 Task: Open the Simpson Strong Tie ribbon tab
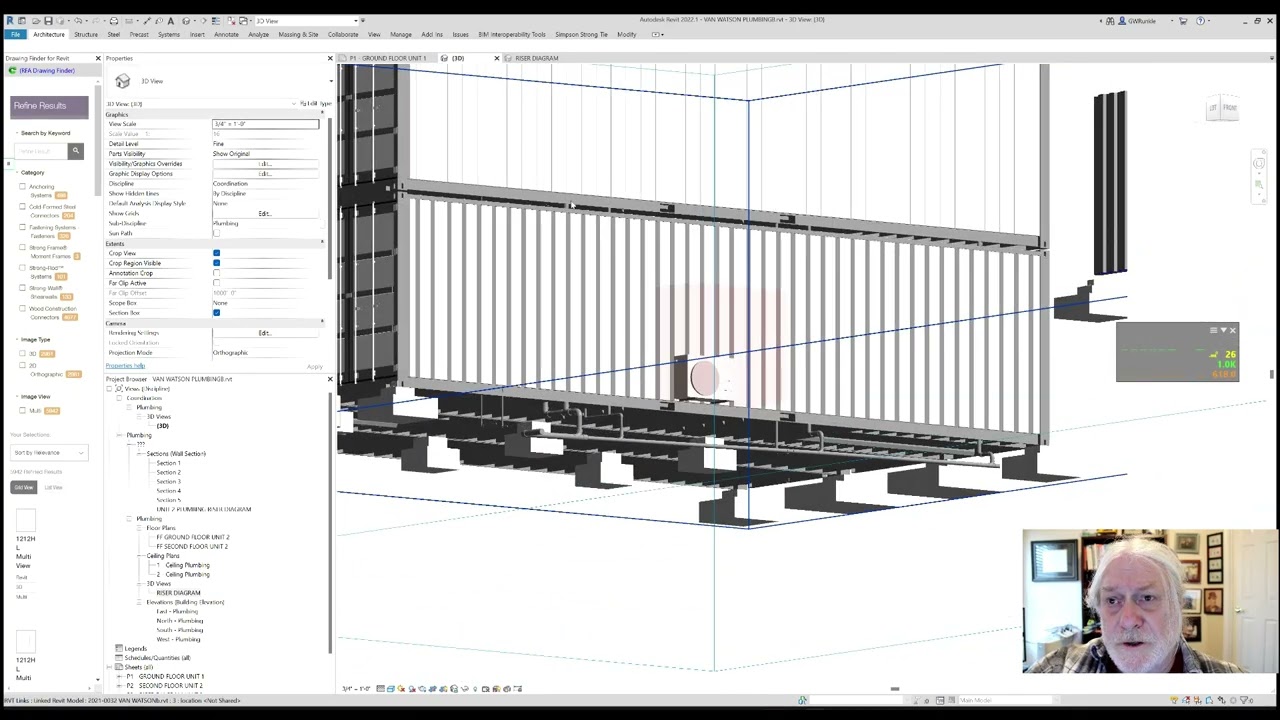(x=581, y=34)
